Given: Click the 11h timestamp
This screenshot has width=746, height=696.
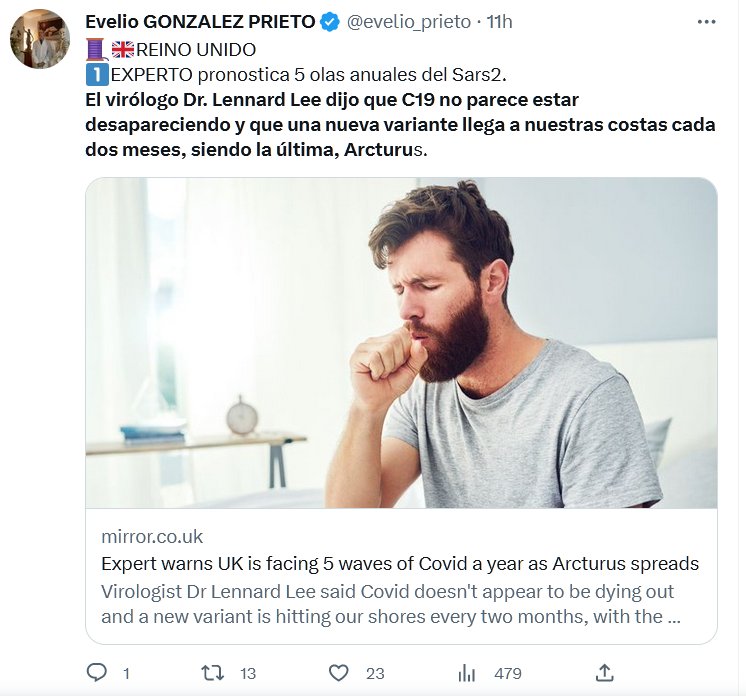Looking at the screenshot, I should [x=499, y=22].
